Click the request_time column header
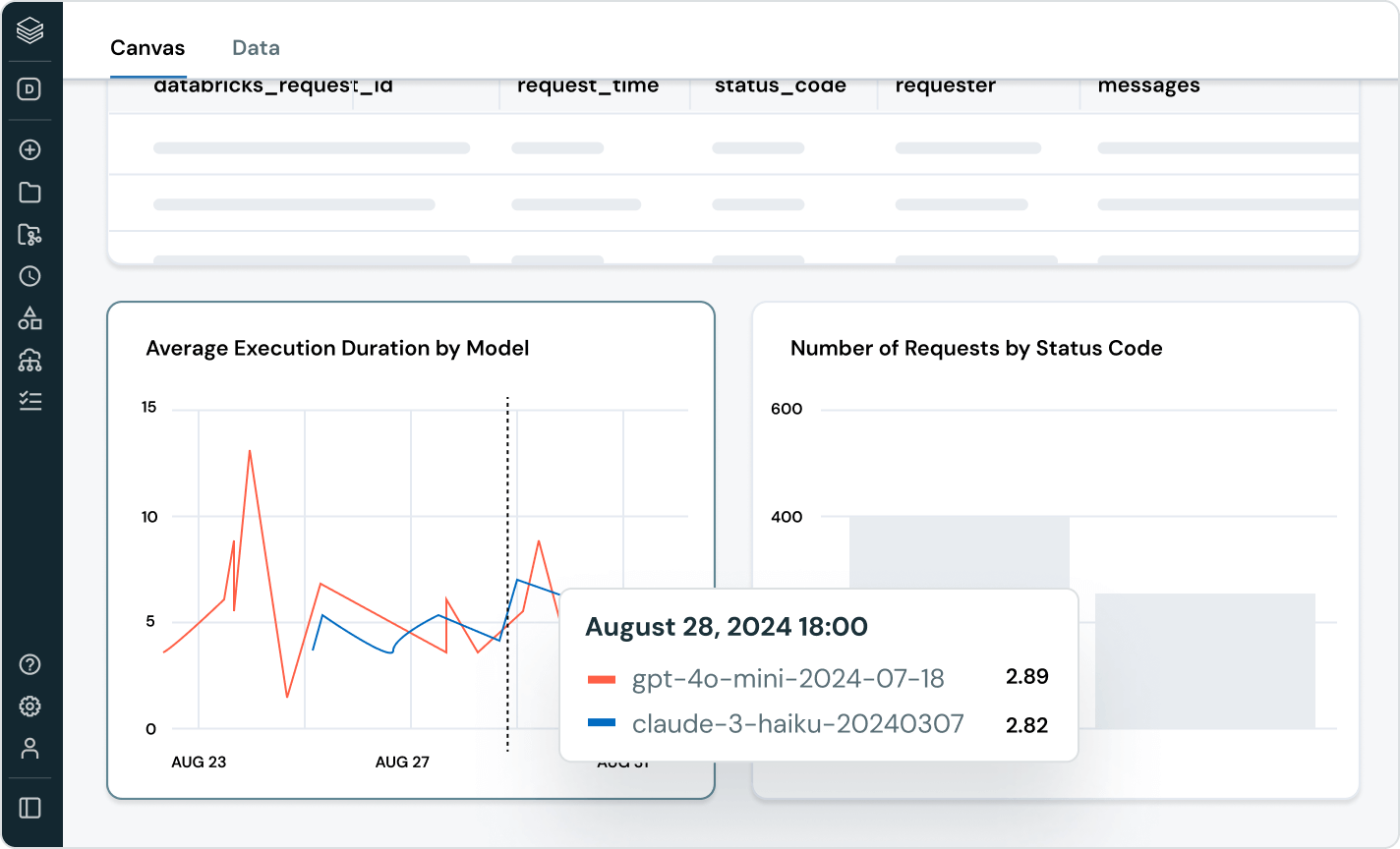This screenshot has width=1400, height=849. pos(588,85)
